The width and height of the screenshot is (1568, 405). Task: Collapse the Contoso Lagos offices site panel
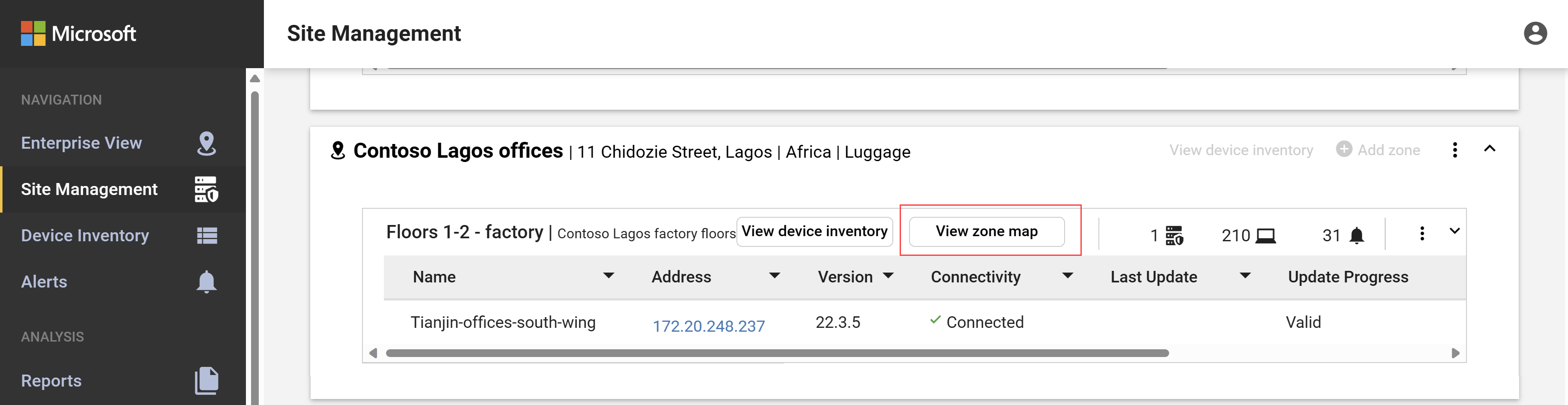1489,149
